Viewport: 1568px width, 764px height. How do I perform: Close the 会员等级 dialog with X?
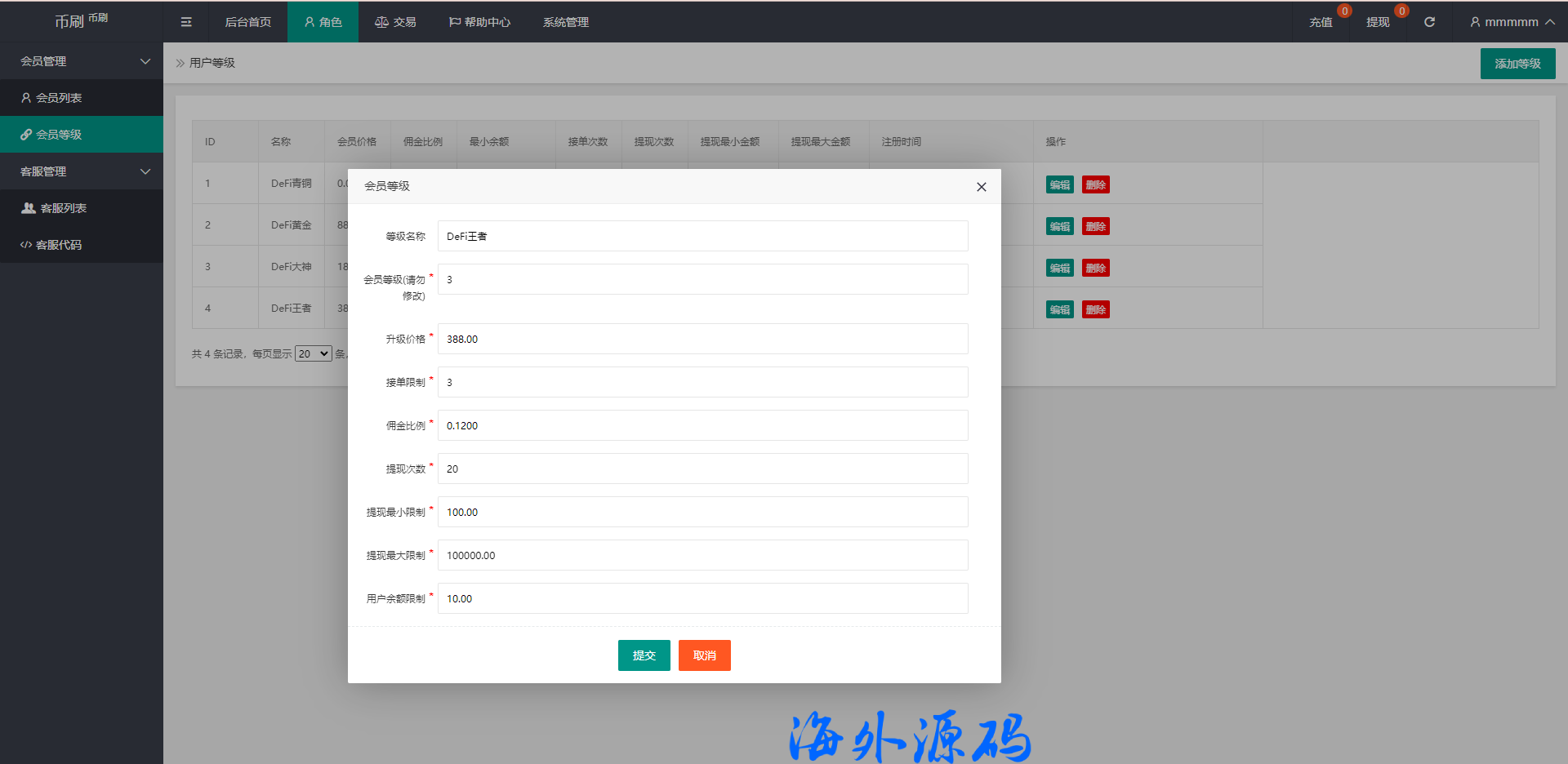(x=981, y=187)
